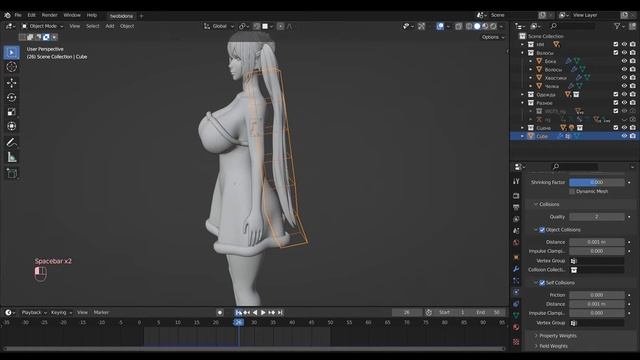Open the Window menu
640x360 pixels.
72,15
